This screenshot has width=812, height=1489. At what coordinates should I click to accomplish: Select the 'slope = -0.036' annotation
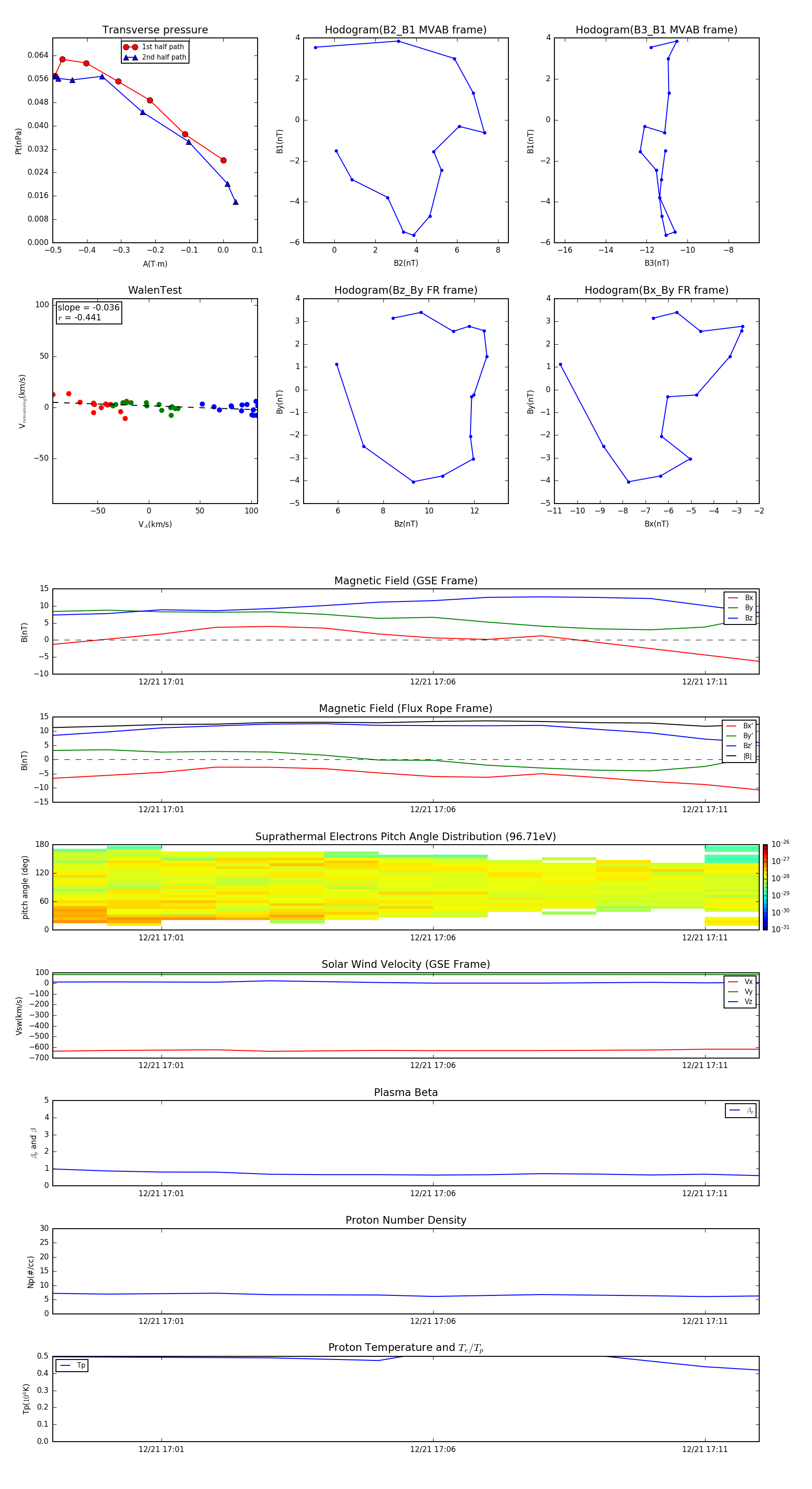pyautogui.click(x=88, y=308)
